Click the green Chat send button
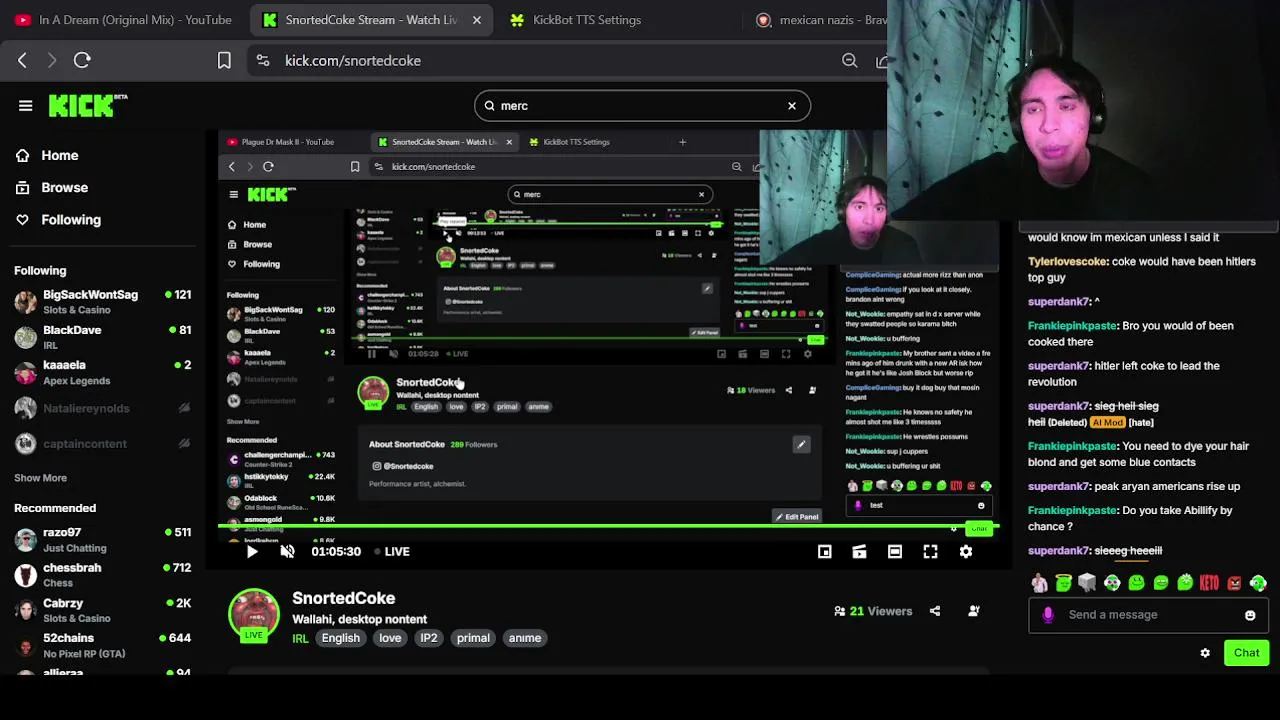Screen dimensions: 1280x720 point(1246,653)
